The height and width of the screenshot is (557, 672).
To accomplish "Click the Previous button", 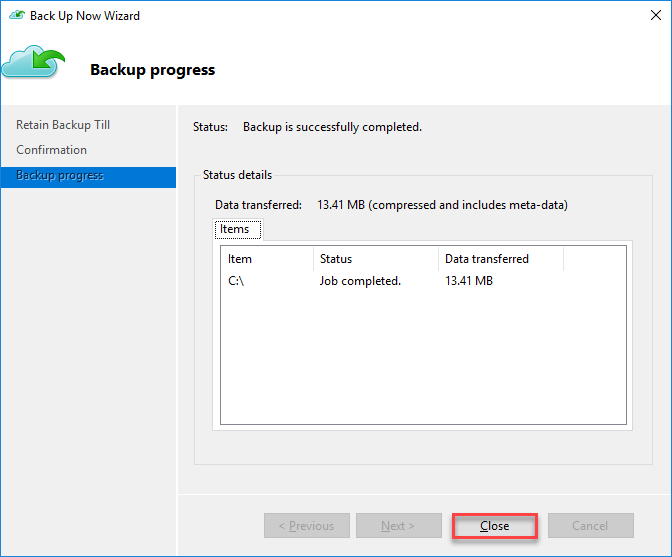I will 306,526.
